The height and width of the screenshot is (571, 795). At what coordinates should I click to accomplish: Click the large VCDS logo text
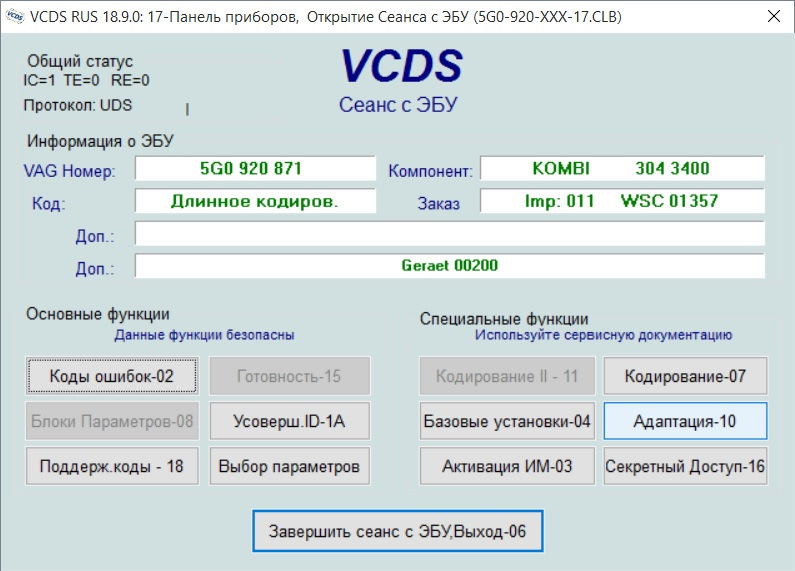(x=402, y=65)
